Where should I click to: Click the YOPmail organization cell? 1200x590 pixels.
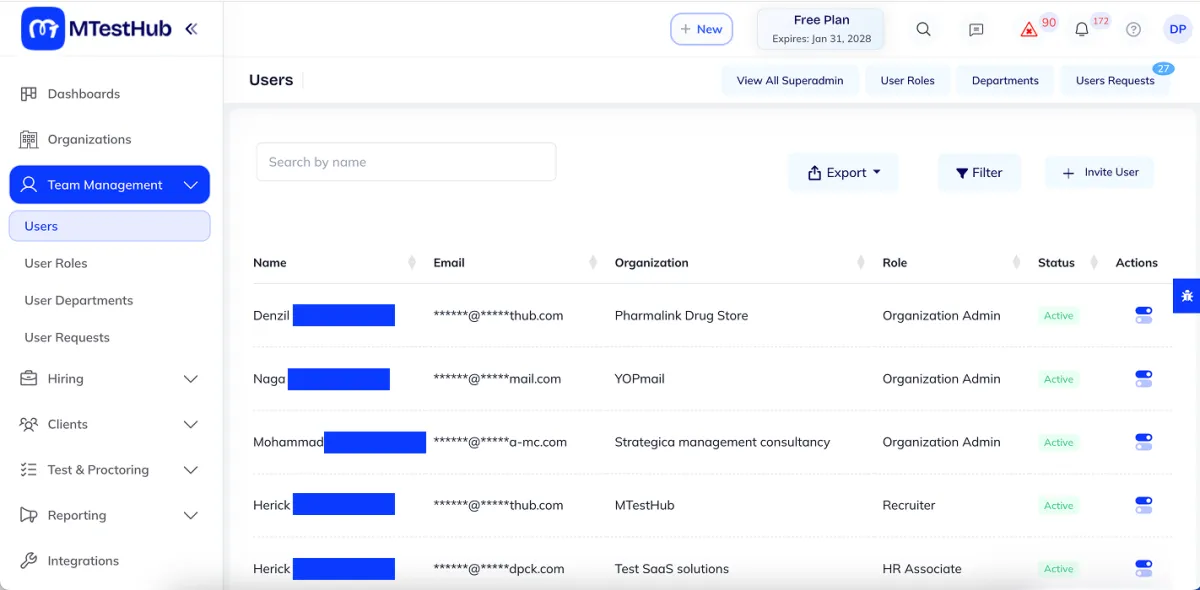pyautogui.click(x=640, y=379)
